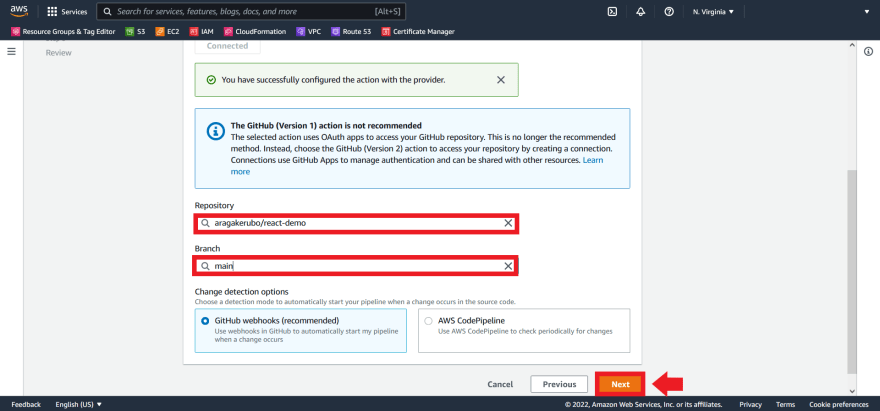Open the info panel icon at right
880x411 pixels.
coord(868,52)
